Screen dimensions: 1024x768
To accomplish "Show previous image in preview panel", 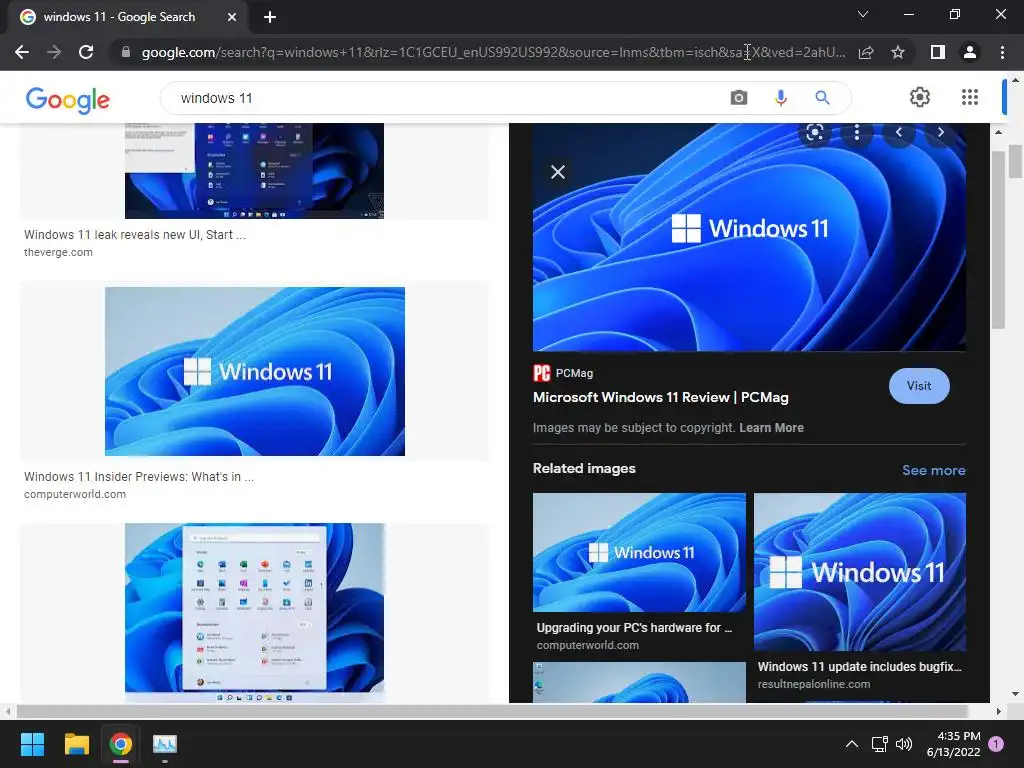I will point(899,133).
